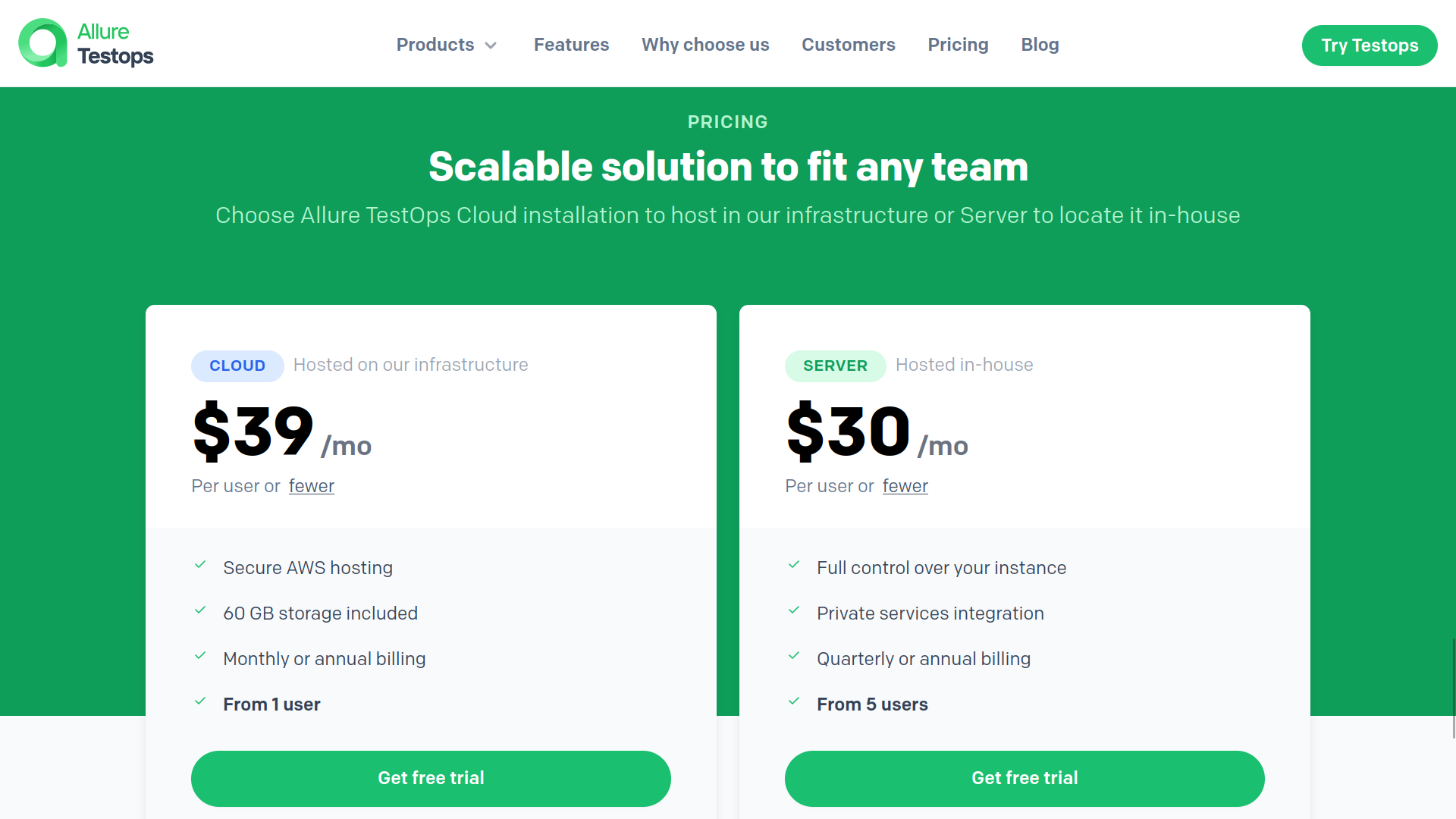Click the checkmark beside Private services integration
The image size is (1456, 819).
795,610
